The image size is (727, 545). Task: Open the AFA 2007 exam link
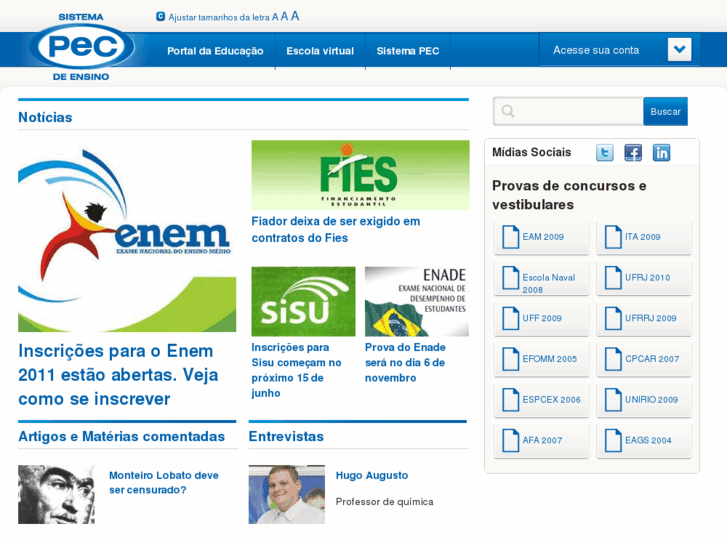(542, 441)
